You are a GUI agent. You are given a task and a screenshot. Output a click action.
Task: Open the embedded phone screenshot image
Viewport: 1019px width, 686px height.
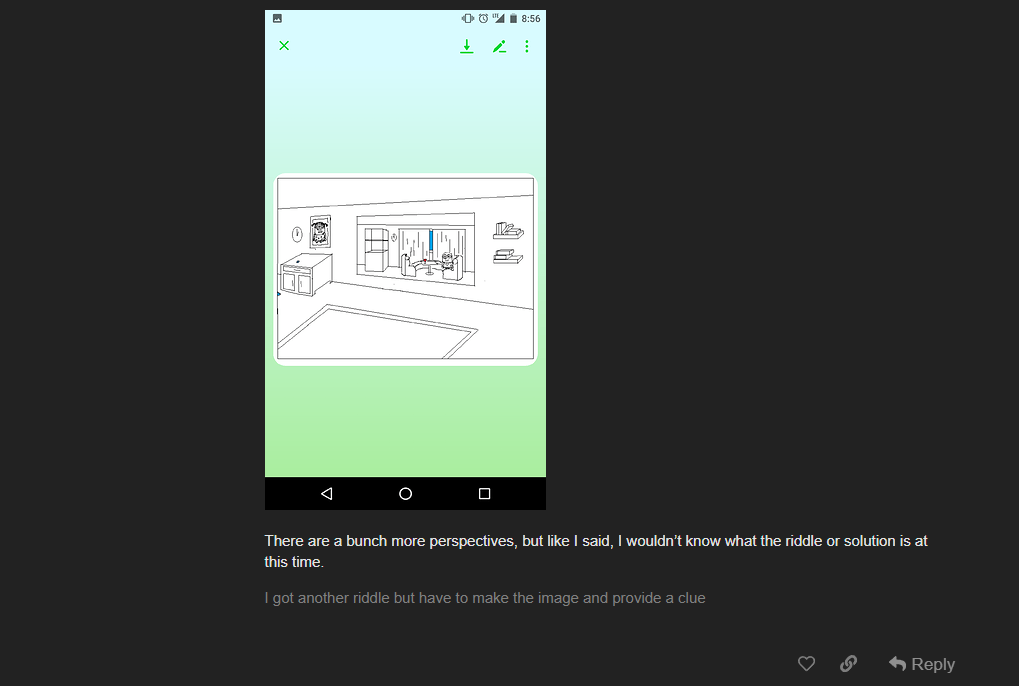[406, 259]
